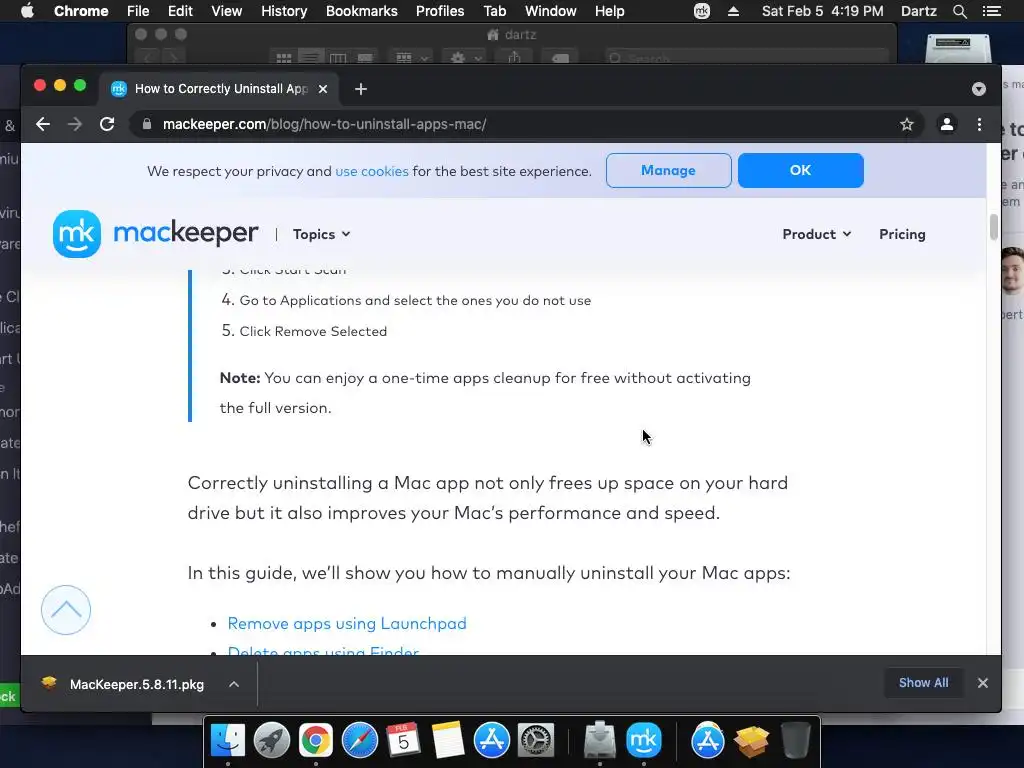Jump to page top with round arrow button
The height and width of the screenshot is (768, 1024).
pos(66,610)
